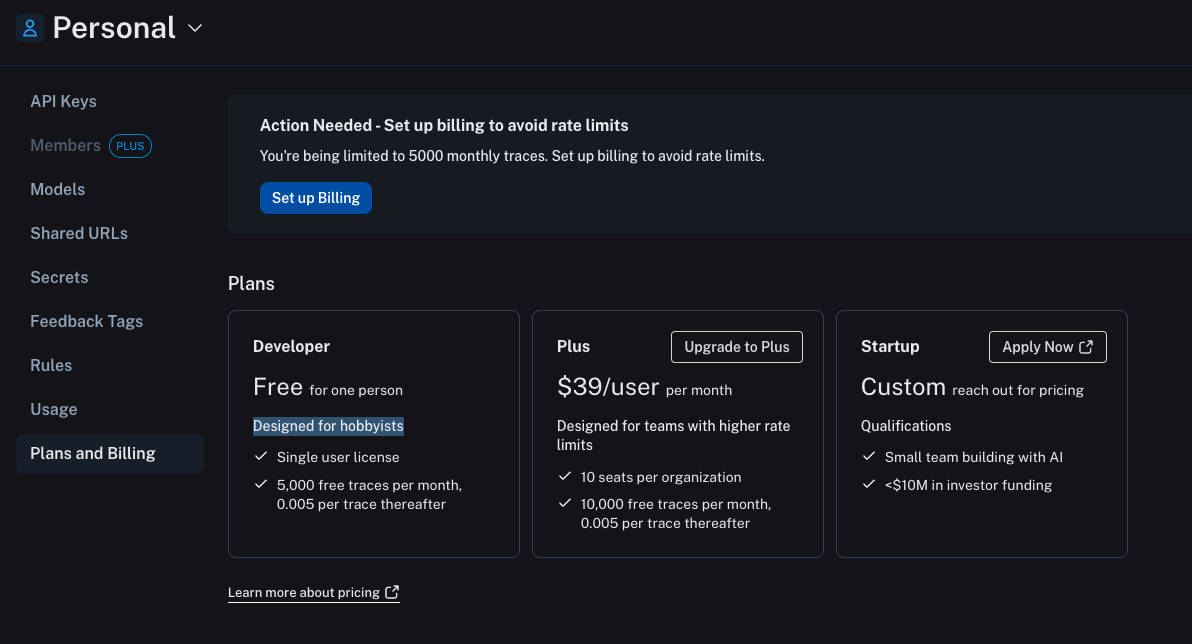This screenshot has height=644, width=1192.
Task: Open the API Keys settings section
Action: pyautogui.click(x=63, y=101)
